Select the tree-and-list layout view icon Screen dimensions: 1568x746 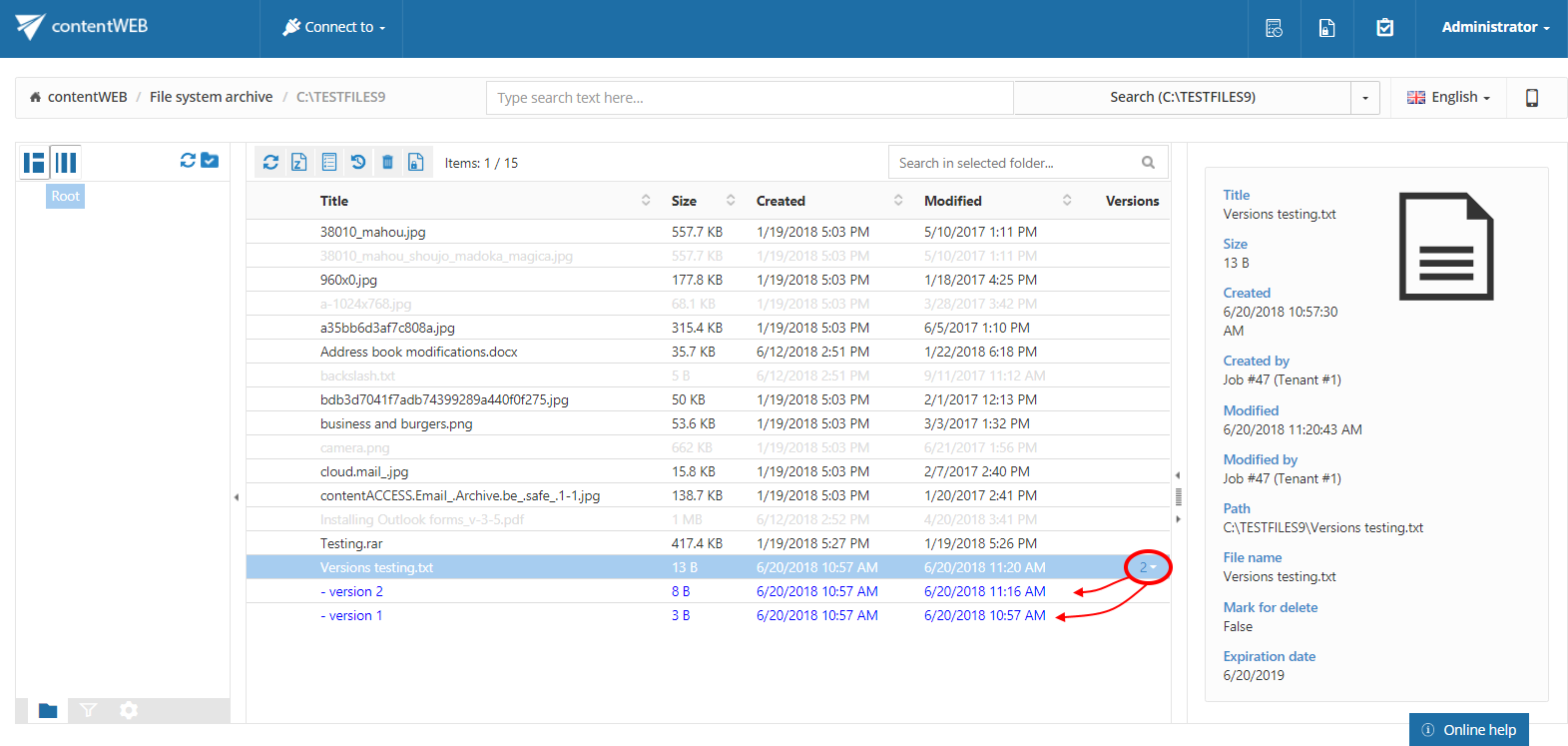point(35,162)
